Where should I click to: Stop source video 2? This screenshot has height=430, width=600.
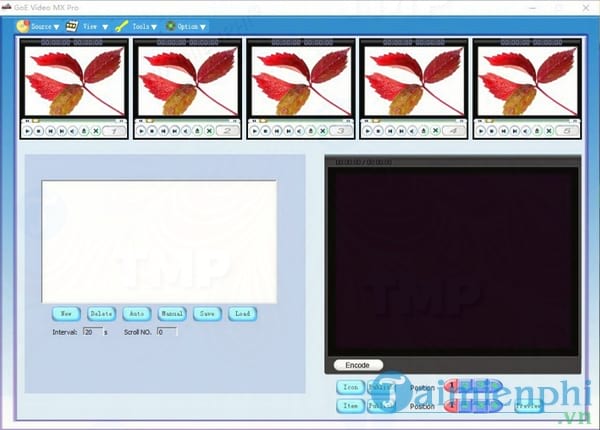pyautogui.click(x=152, y=131)
